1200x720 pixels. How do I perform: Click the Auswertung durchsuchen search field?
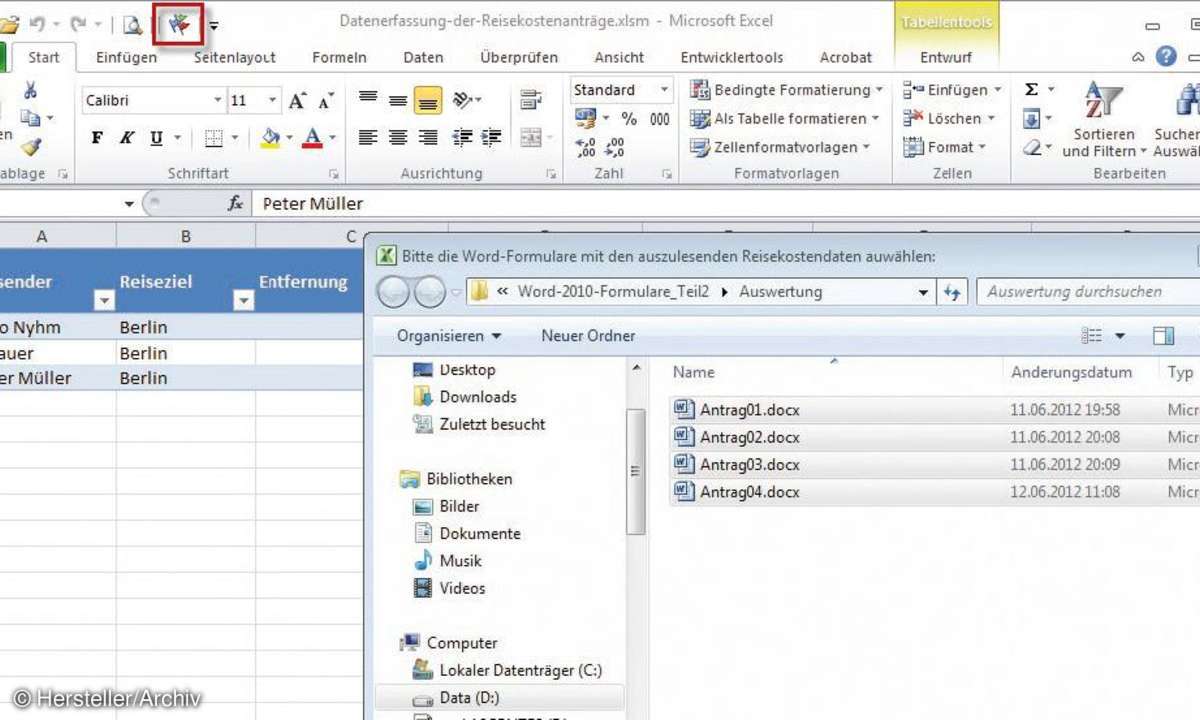1088,292
